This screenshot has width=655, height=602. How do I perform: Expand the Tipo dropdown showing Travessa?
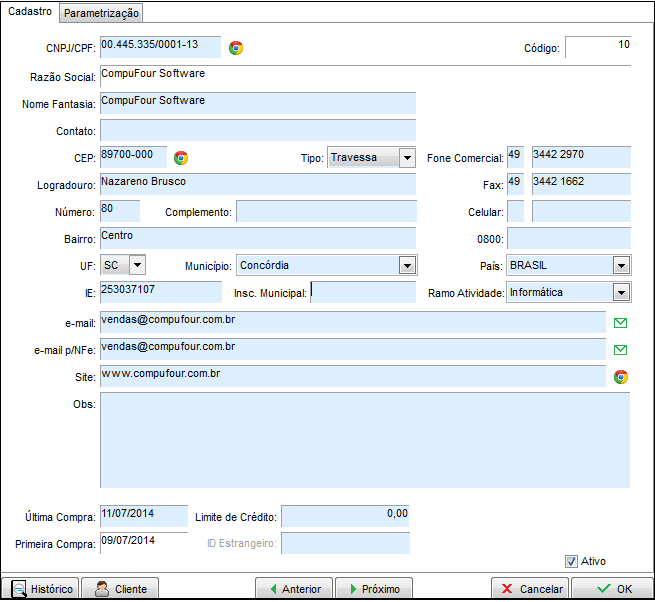(x=406, y=158)
